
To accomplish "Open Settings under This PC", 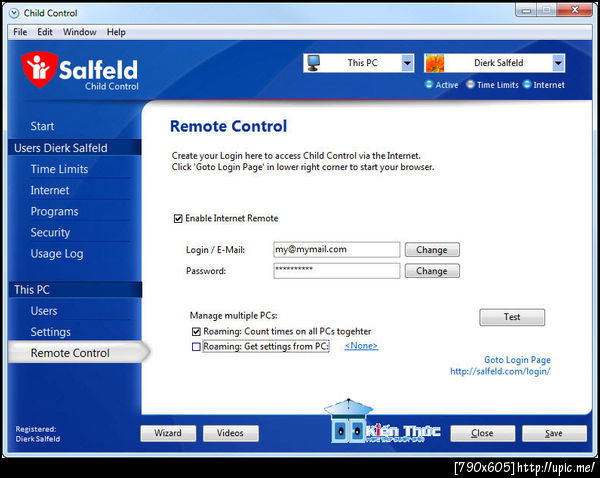I will click(x=51, y=332).
